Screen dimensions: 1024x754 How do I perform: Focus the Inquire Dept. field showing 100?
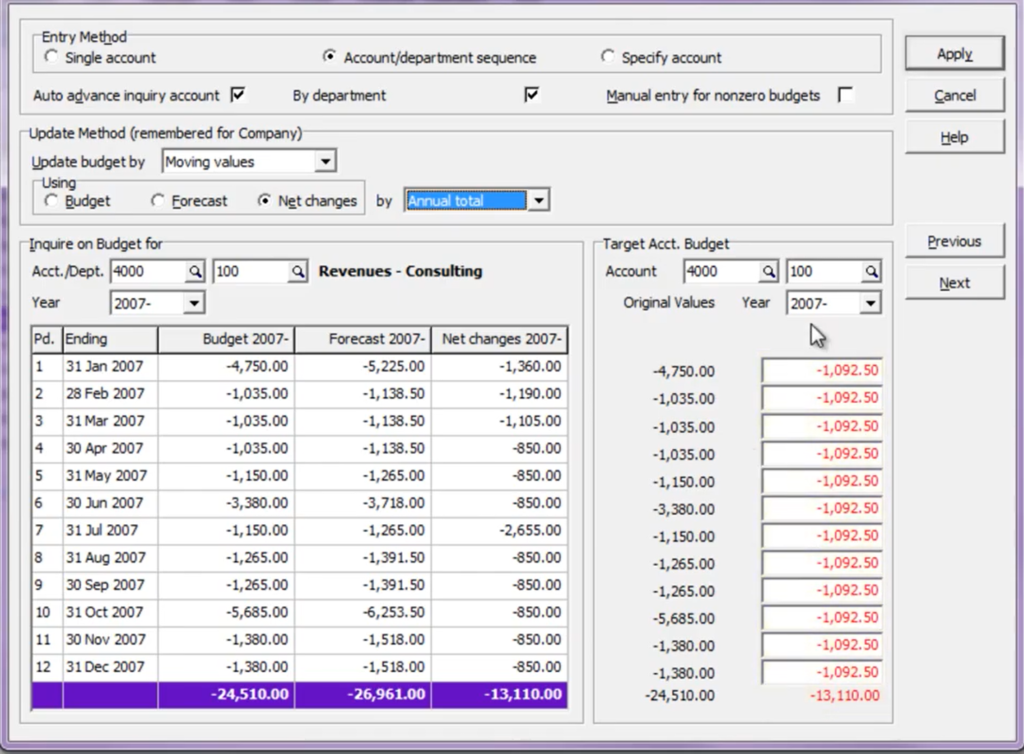[251, 272]
